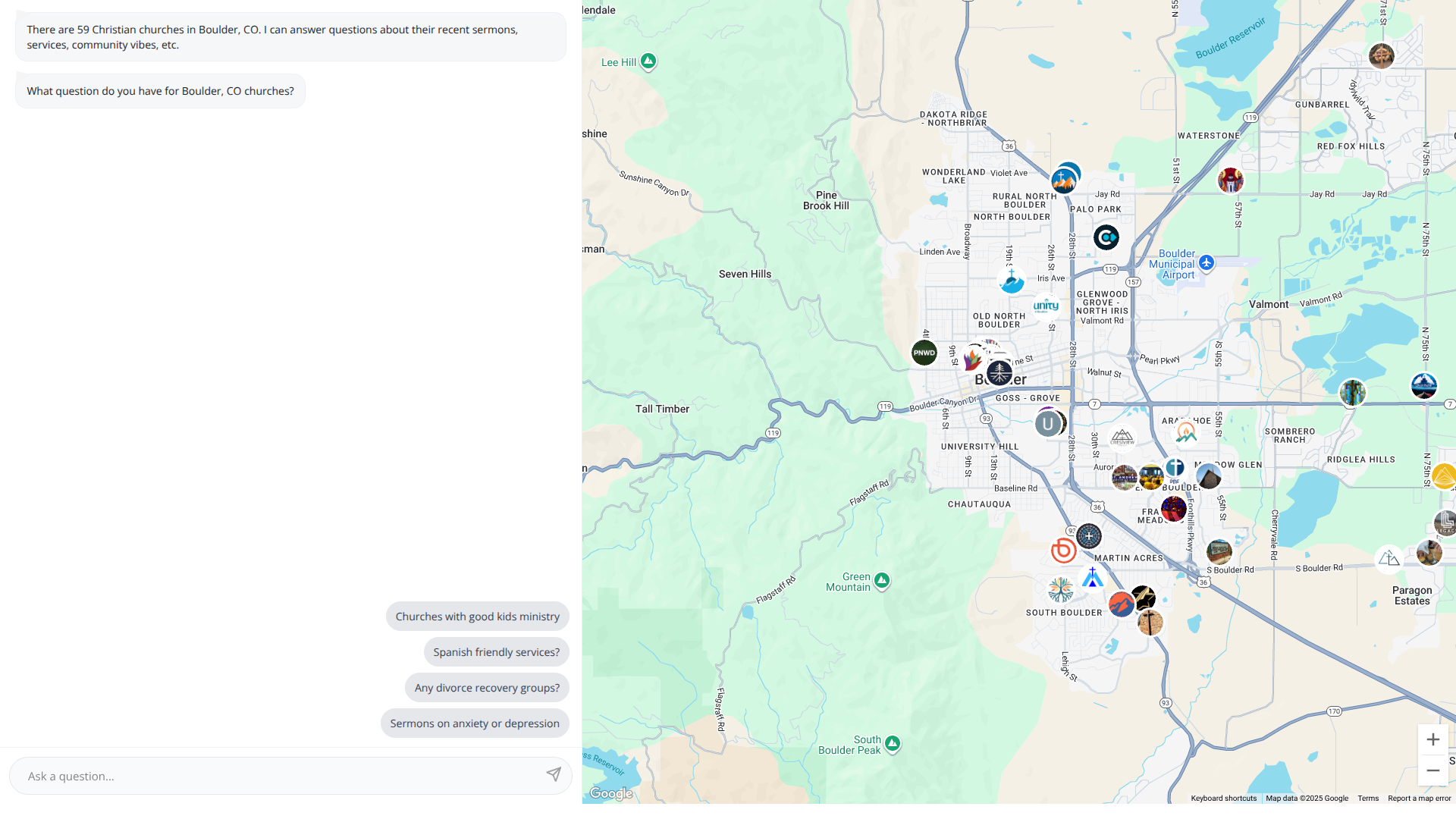The width and height of the screenshot is (1456, 819).
Task: Select 'Any divorce recovery groups?' suggestion
Action: pyautogui.click(x=487, y=688)
